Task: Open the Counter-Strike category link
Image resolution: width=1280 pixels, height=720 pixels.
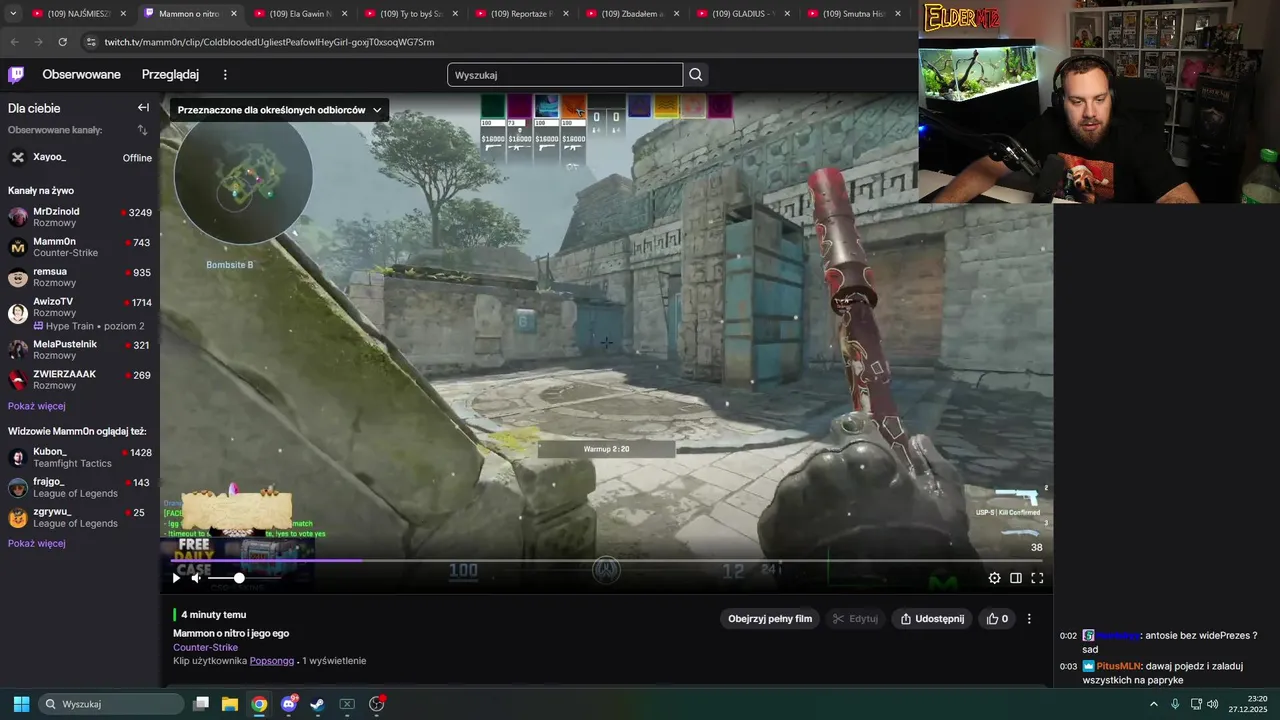Action: 205,647
